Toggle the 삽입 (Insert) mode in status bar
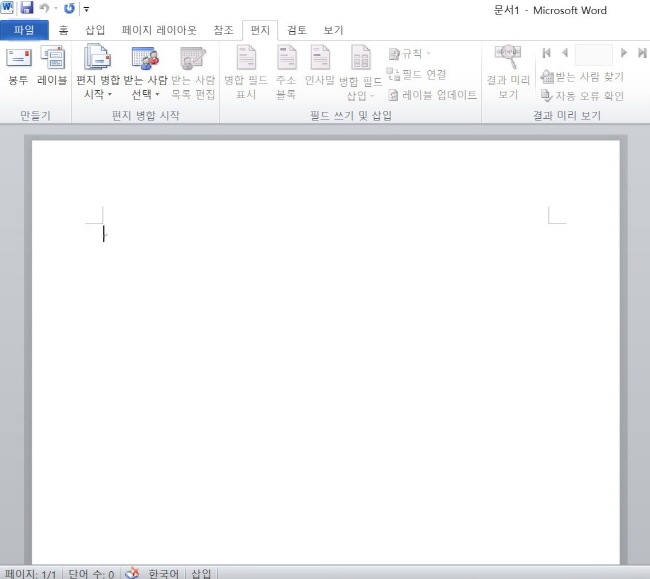650x579 pixels. (x=201, y=573)
